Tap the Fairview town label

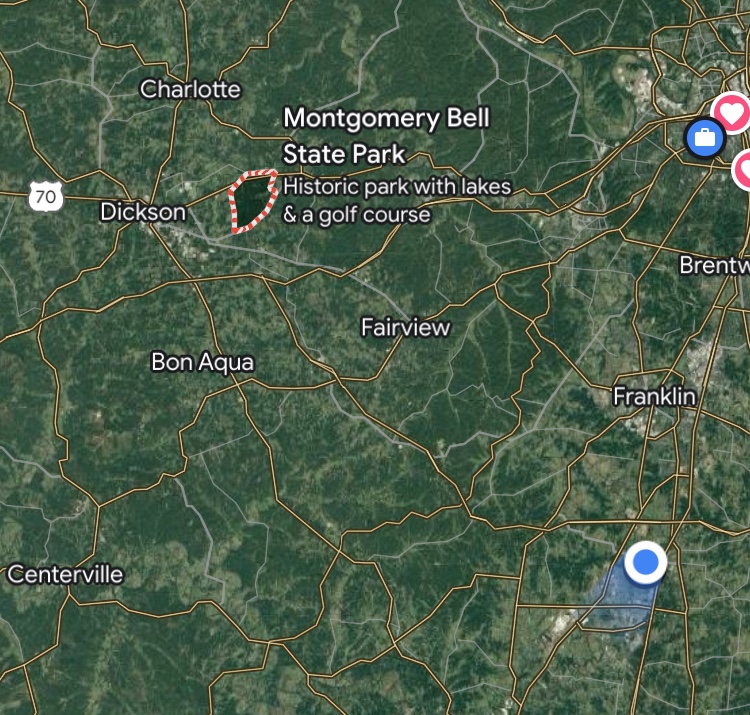[405, 328]
